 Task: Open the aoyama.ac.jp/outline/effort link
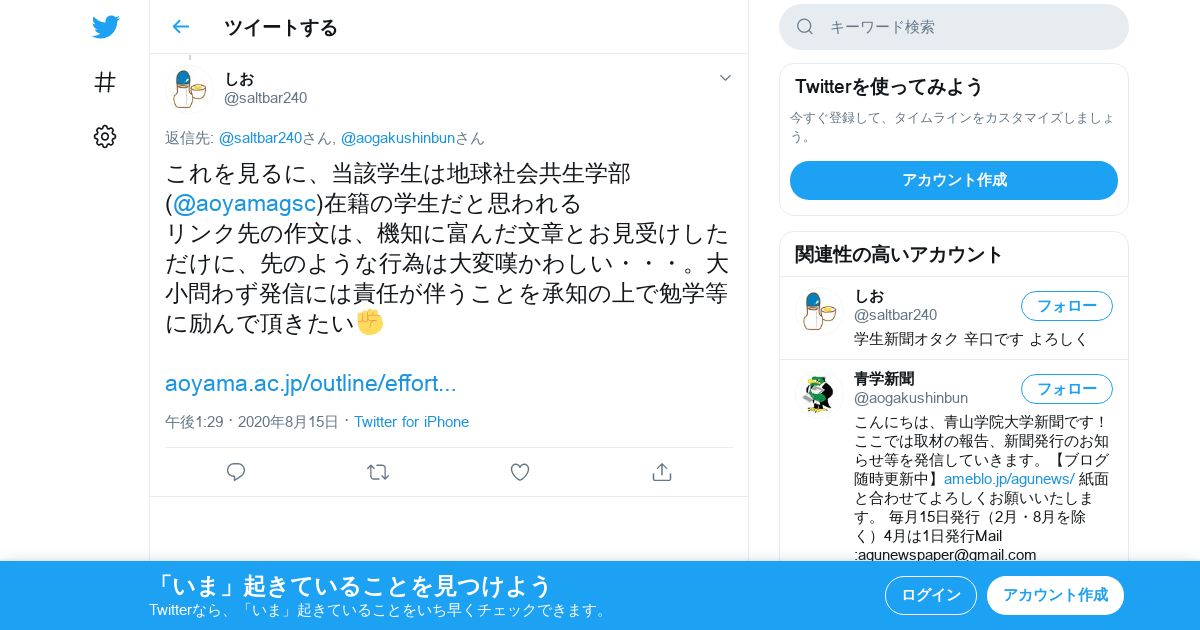point(311,383)
